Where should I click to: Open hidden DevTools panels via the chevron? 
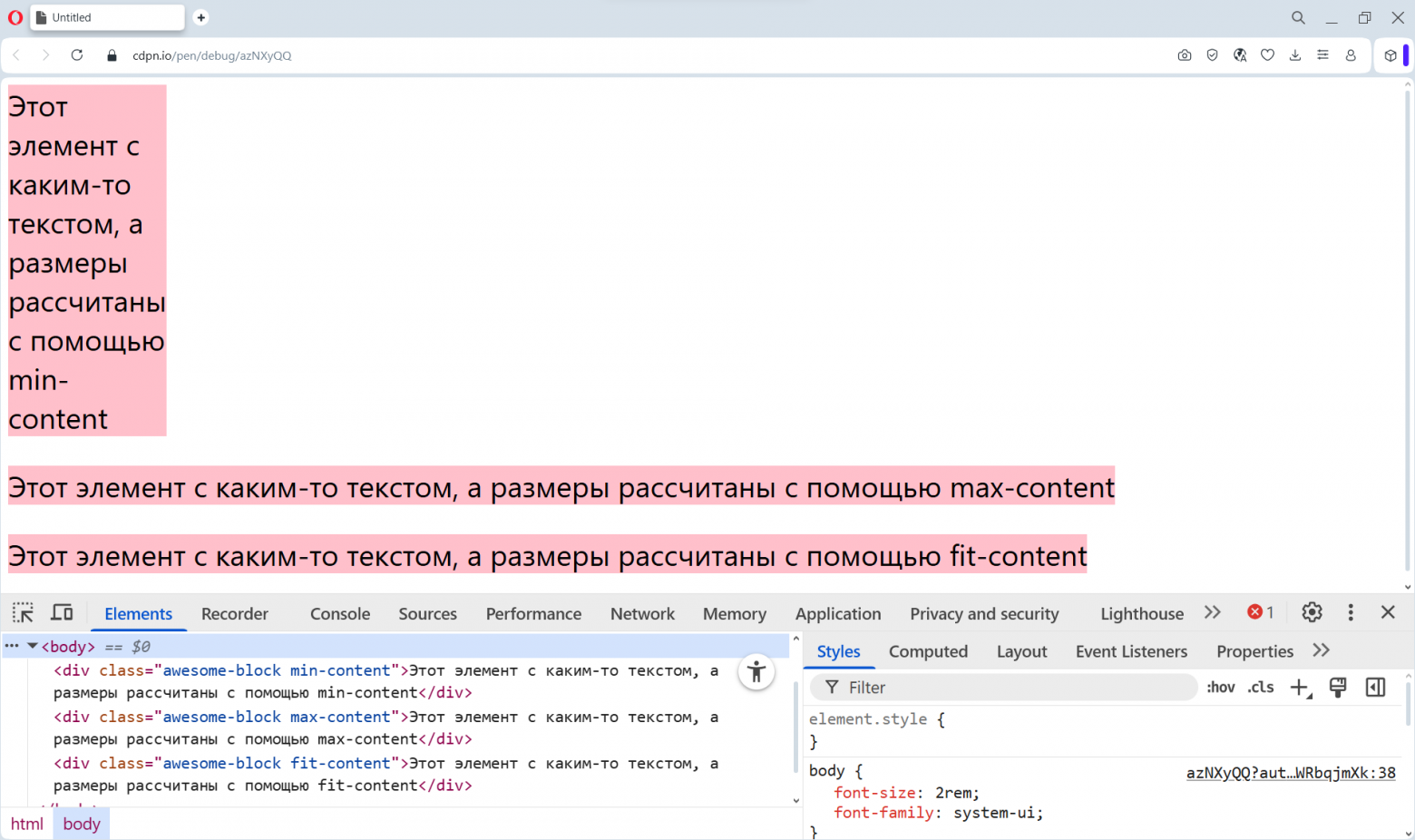[1213, 612]
